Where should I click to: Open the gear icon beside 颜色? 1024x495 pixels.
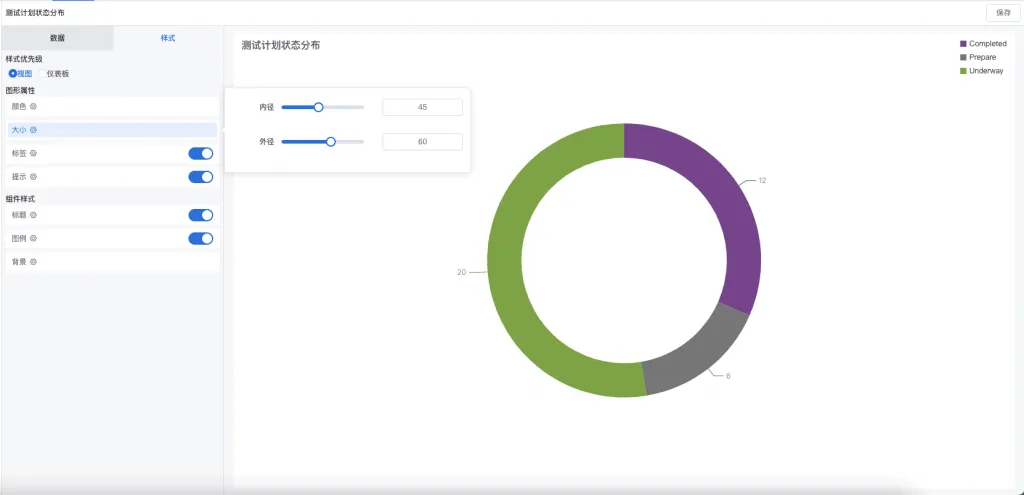point(33,106)
